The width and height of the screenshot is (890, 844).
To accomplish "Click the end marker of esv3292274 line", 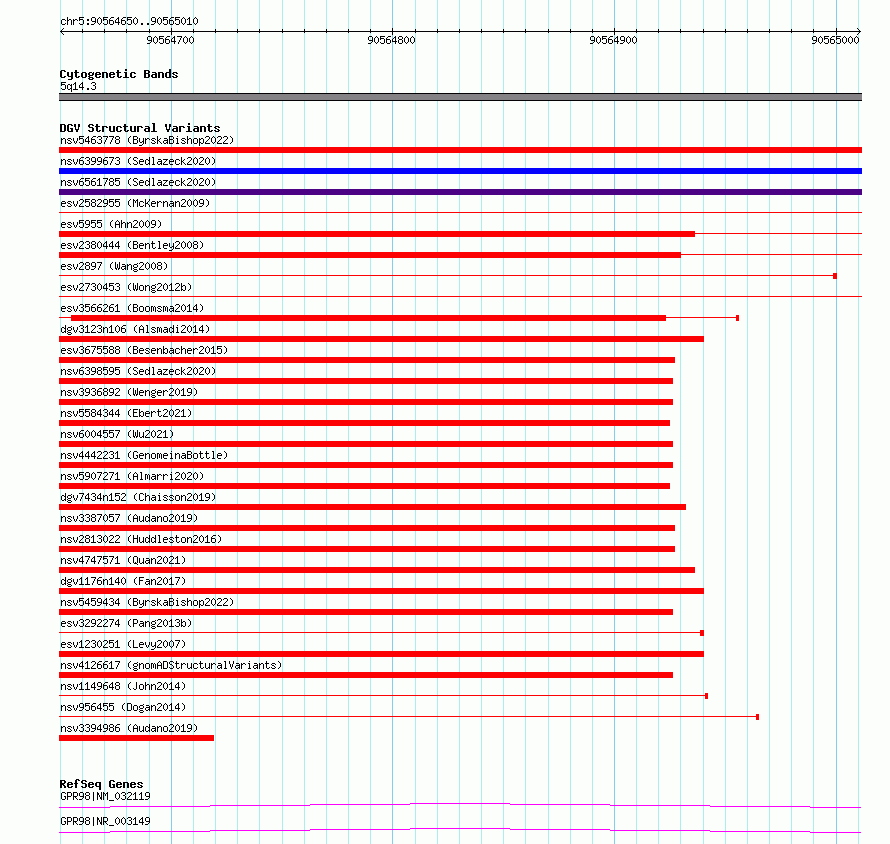I will click(702, 633).
